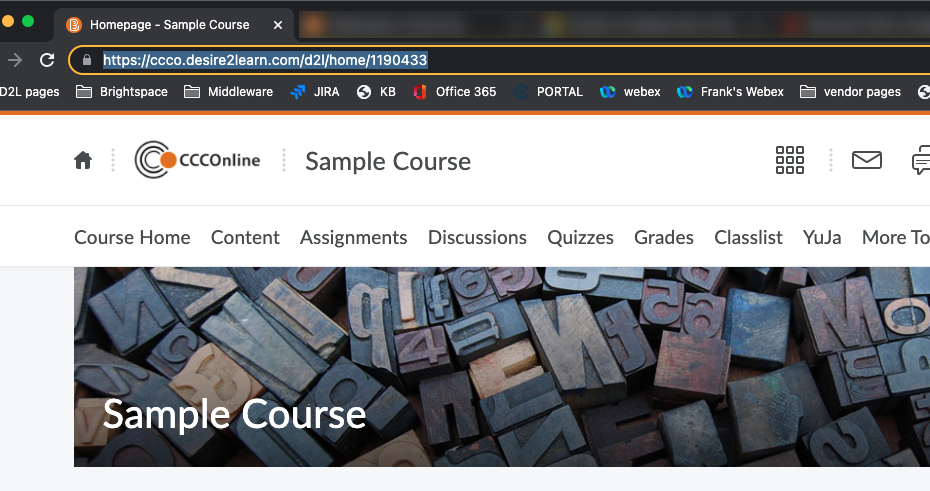Open the YuJa navbar item
The width and height of the screenshot is (930, 491).
(x=822, y=237)
